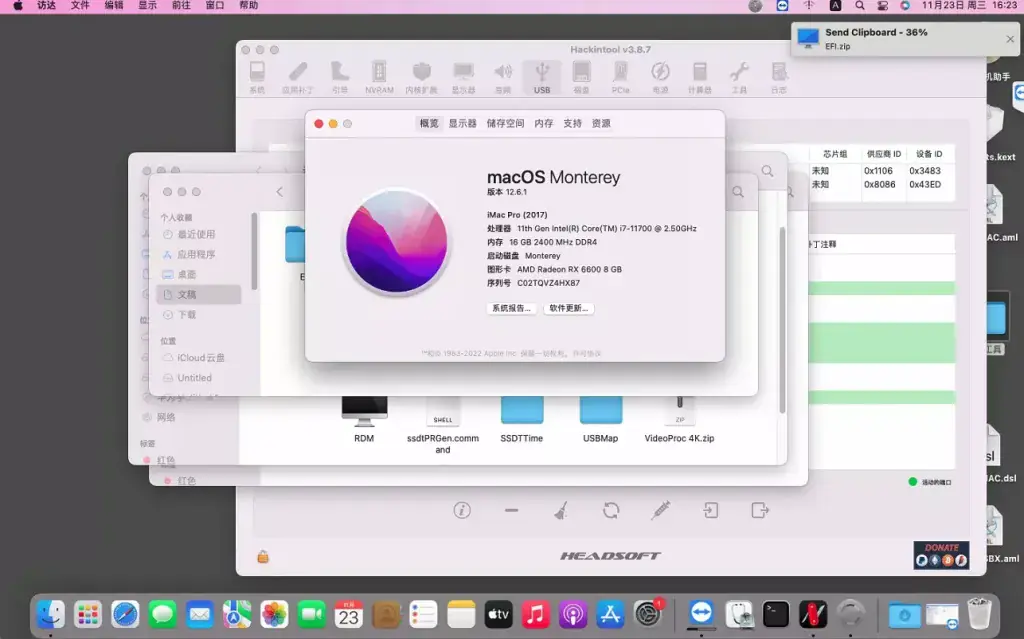
Task: Select 最近使用 in Finder sidebar
Action: click(198, 235)
